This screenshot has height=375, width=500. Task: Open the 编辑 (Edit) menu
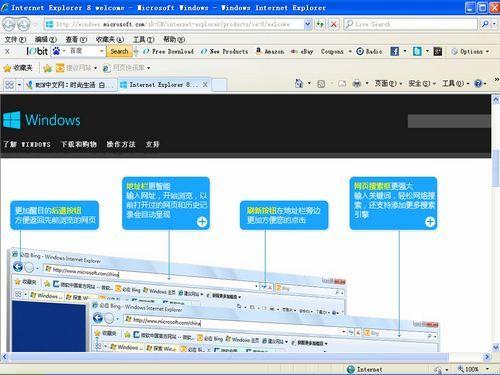click(46, 39)
